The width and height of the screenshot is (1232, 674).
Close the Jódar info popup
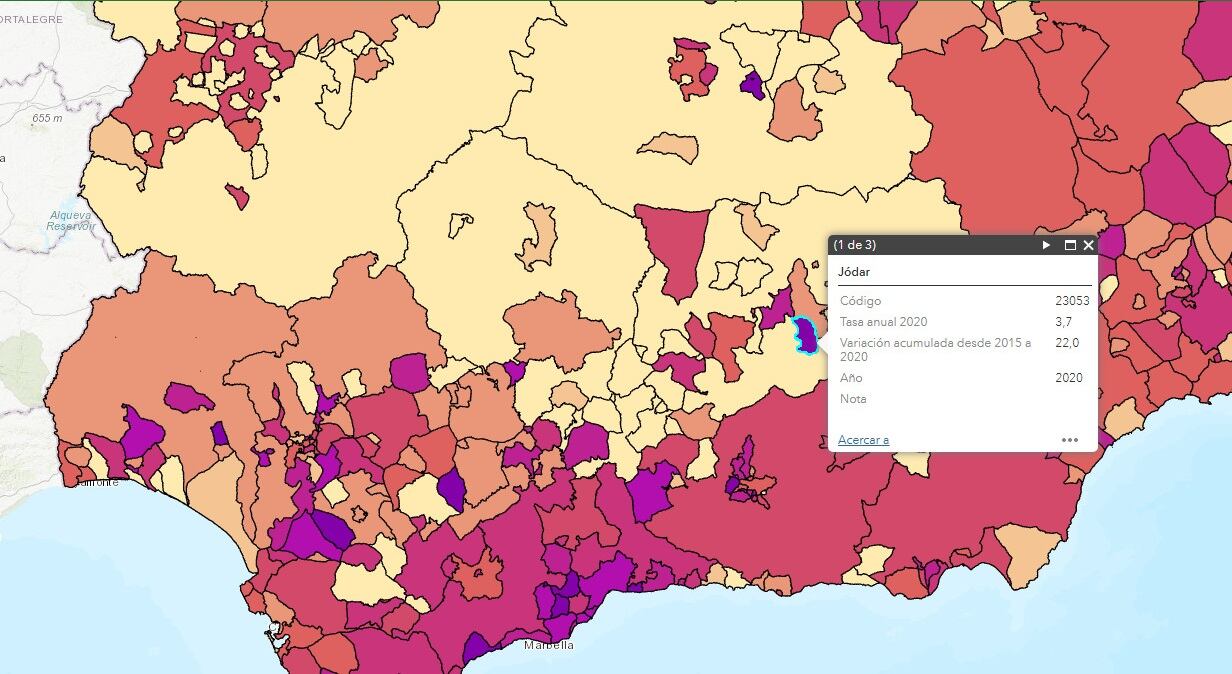[x=1088, y=245]
